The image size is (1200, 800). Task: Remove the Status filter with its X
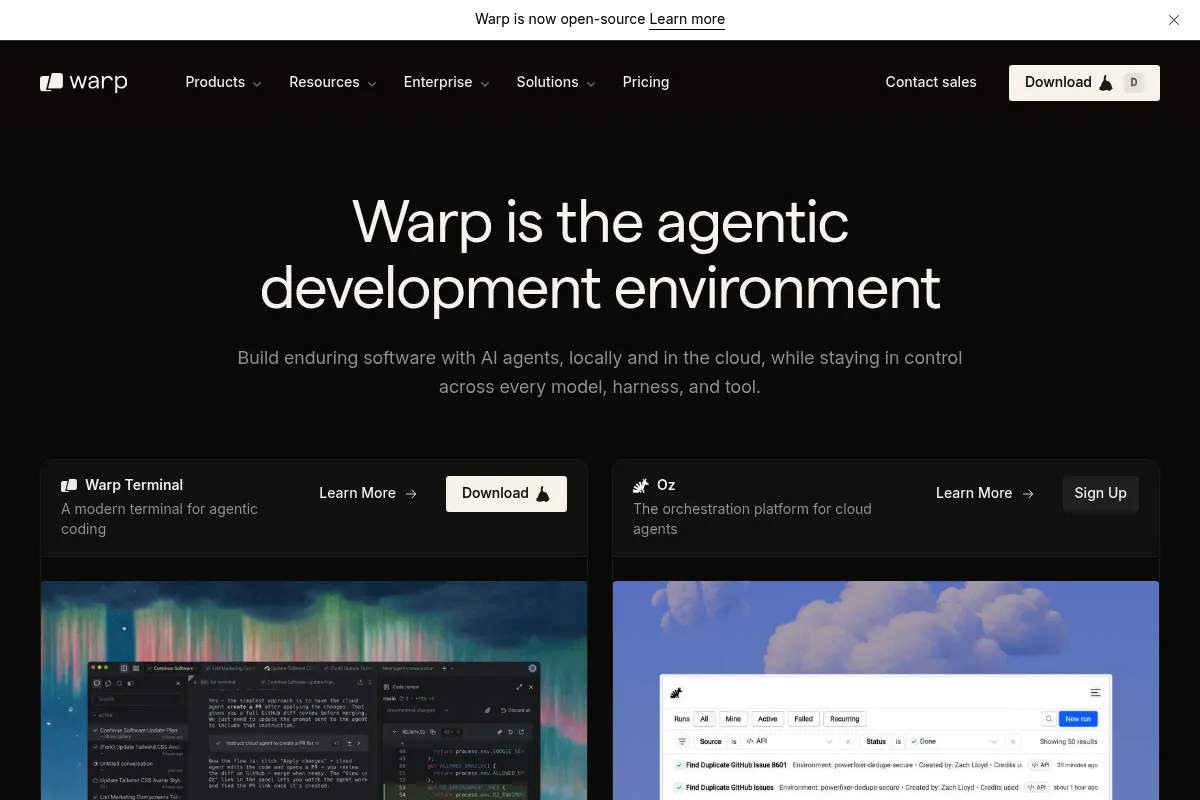click(1013, 742)
